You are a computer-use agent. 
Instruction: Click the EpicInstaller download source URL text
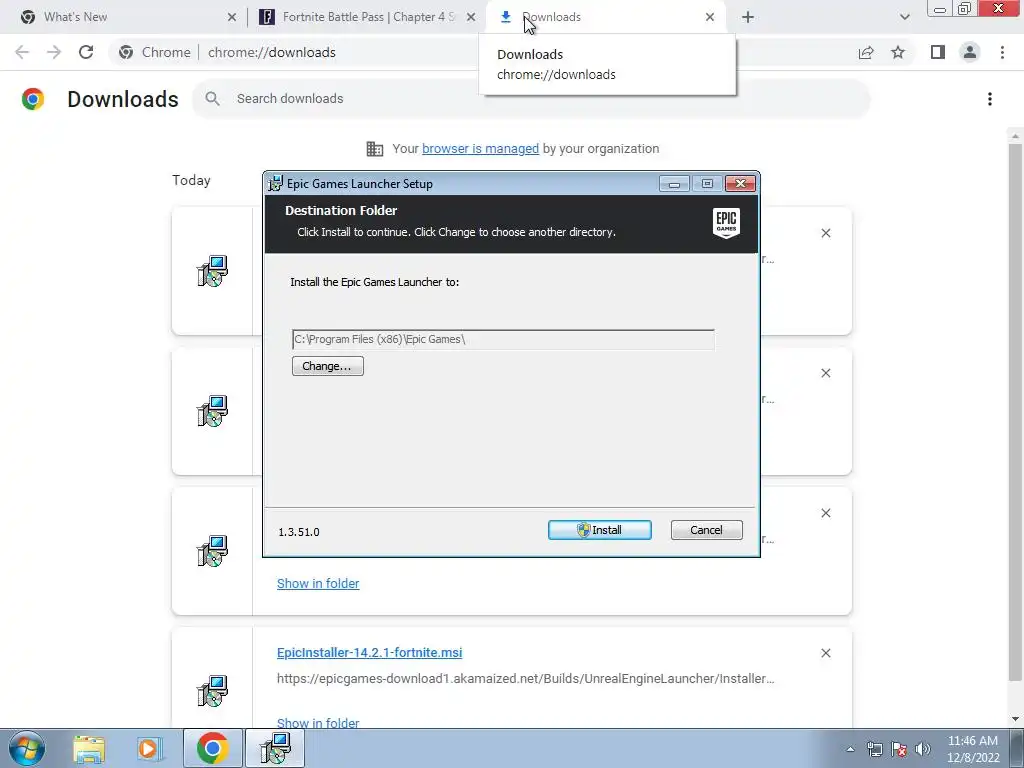(x=526, y=679)
